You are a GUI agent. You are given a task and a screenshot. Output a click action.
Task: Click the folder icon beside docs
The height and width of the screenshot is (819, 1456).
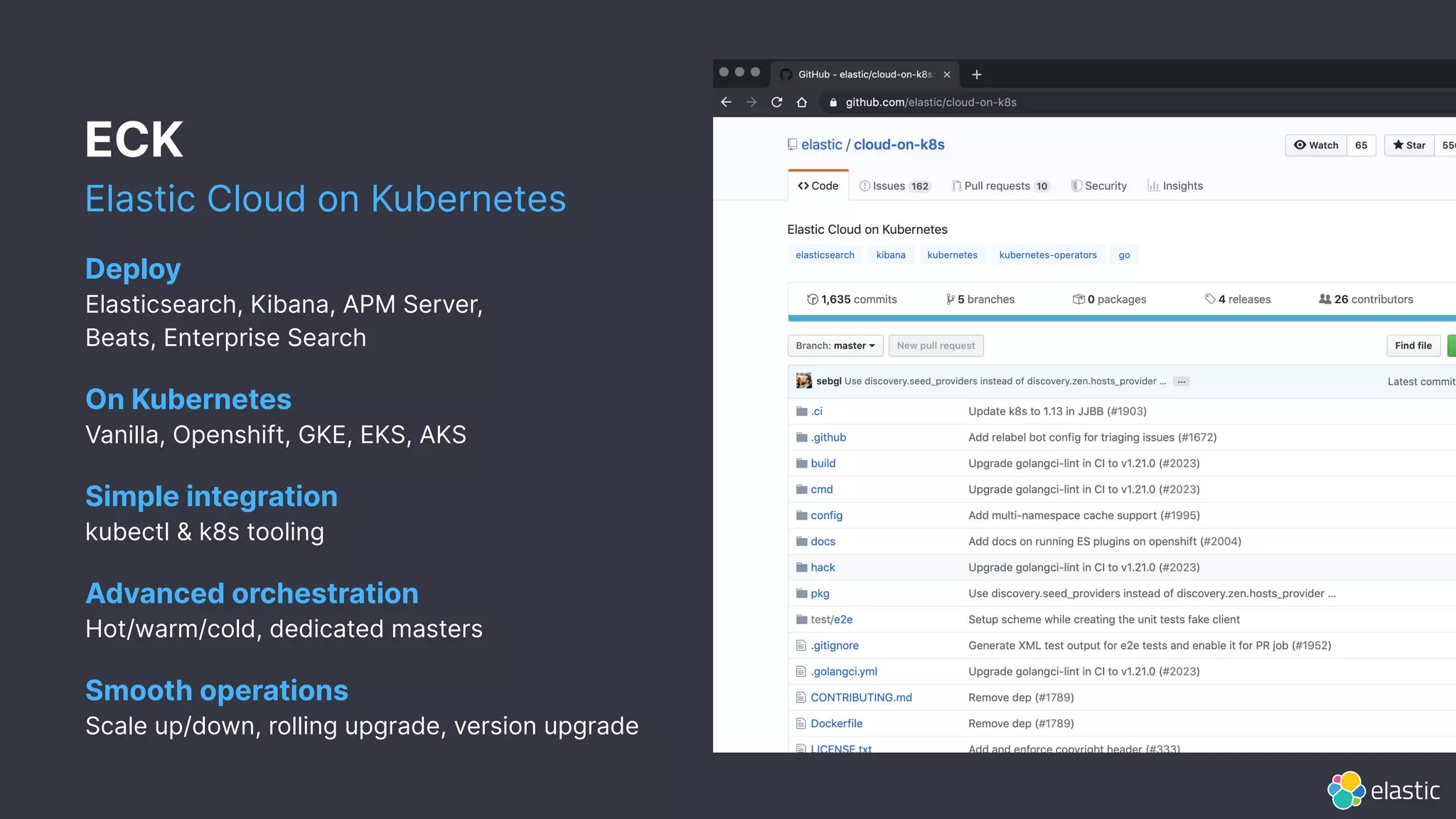pos(802,541)
